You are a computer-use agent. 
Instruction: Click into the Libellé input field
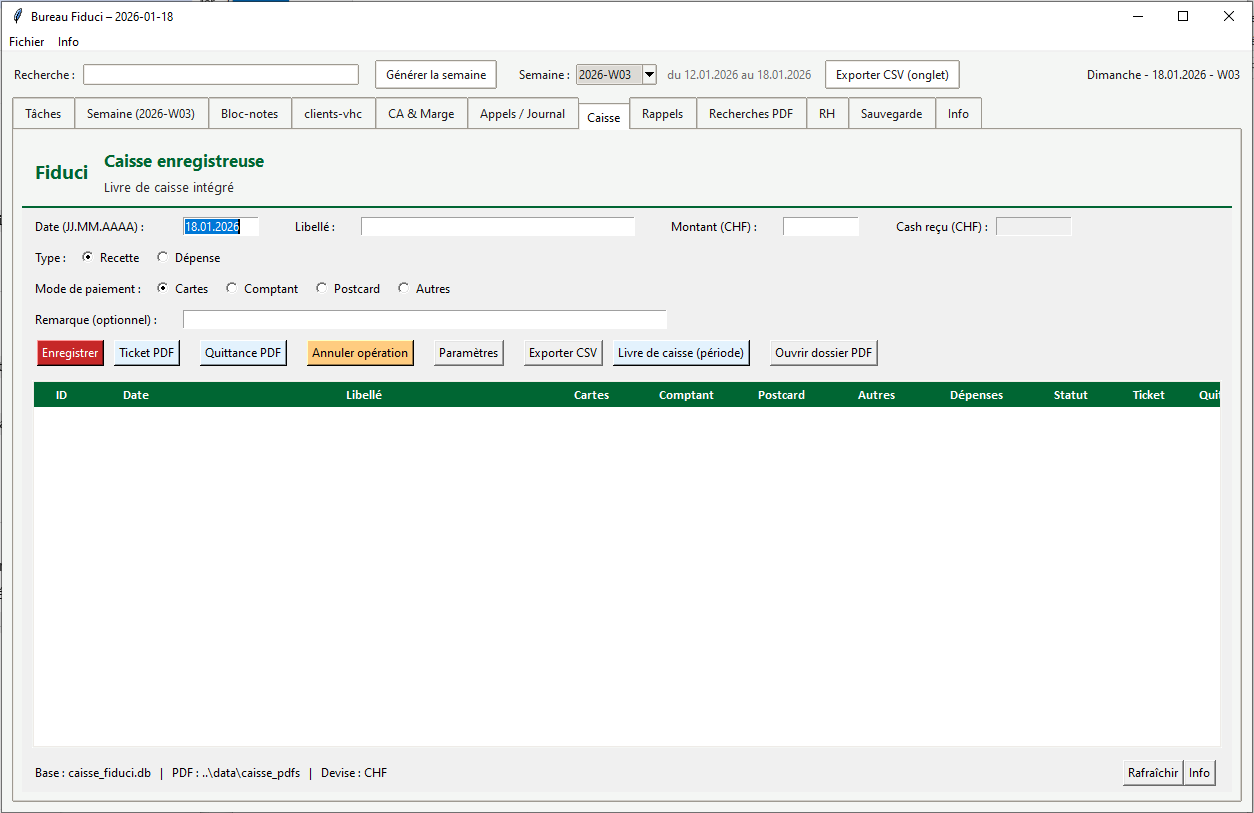tap(497, 227)
